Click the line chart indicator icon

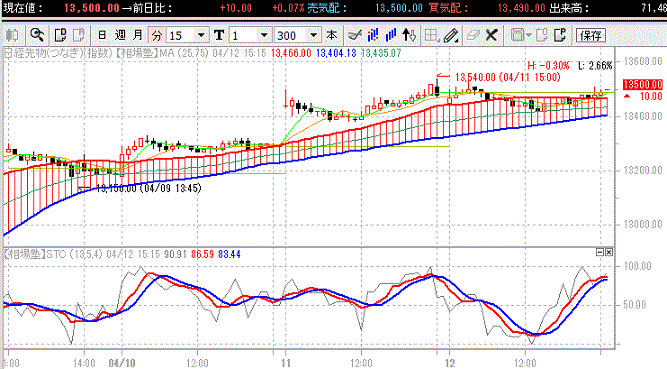click(x=355, y=35)
